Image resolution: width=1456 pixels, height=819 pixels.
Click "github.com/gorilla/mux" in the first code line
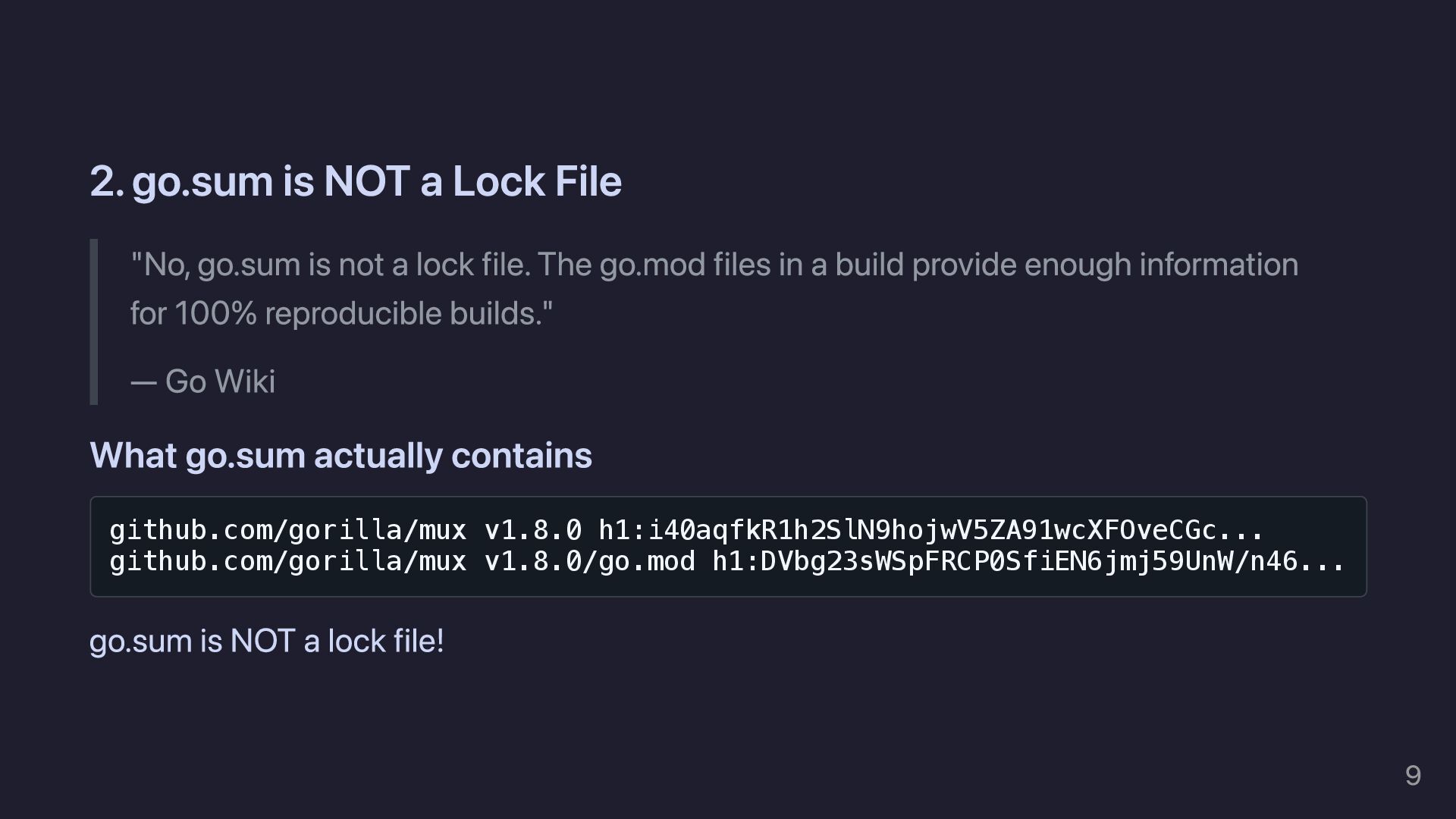pyautogui.click(x=287, y=529)
